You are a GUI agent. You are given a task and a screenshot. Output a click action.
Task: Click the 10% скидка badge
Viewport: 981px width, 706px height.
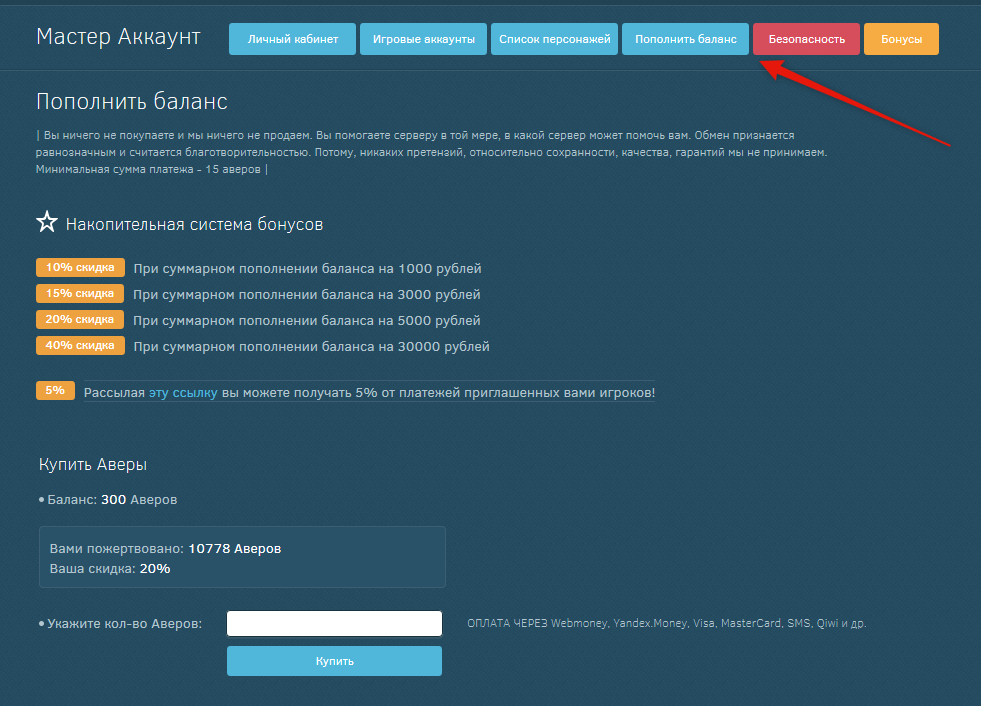pos(80,268)
